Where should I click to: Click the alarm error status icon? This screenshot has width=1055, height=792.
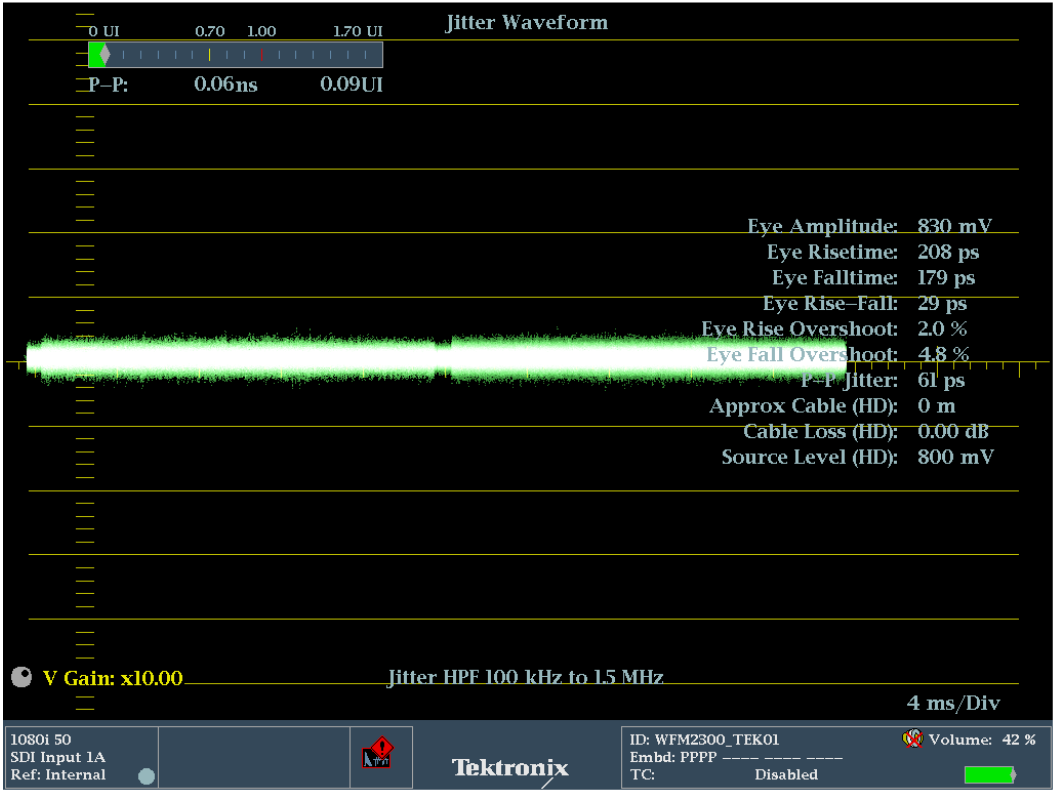(377, 753)
